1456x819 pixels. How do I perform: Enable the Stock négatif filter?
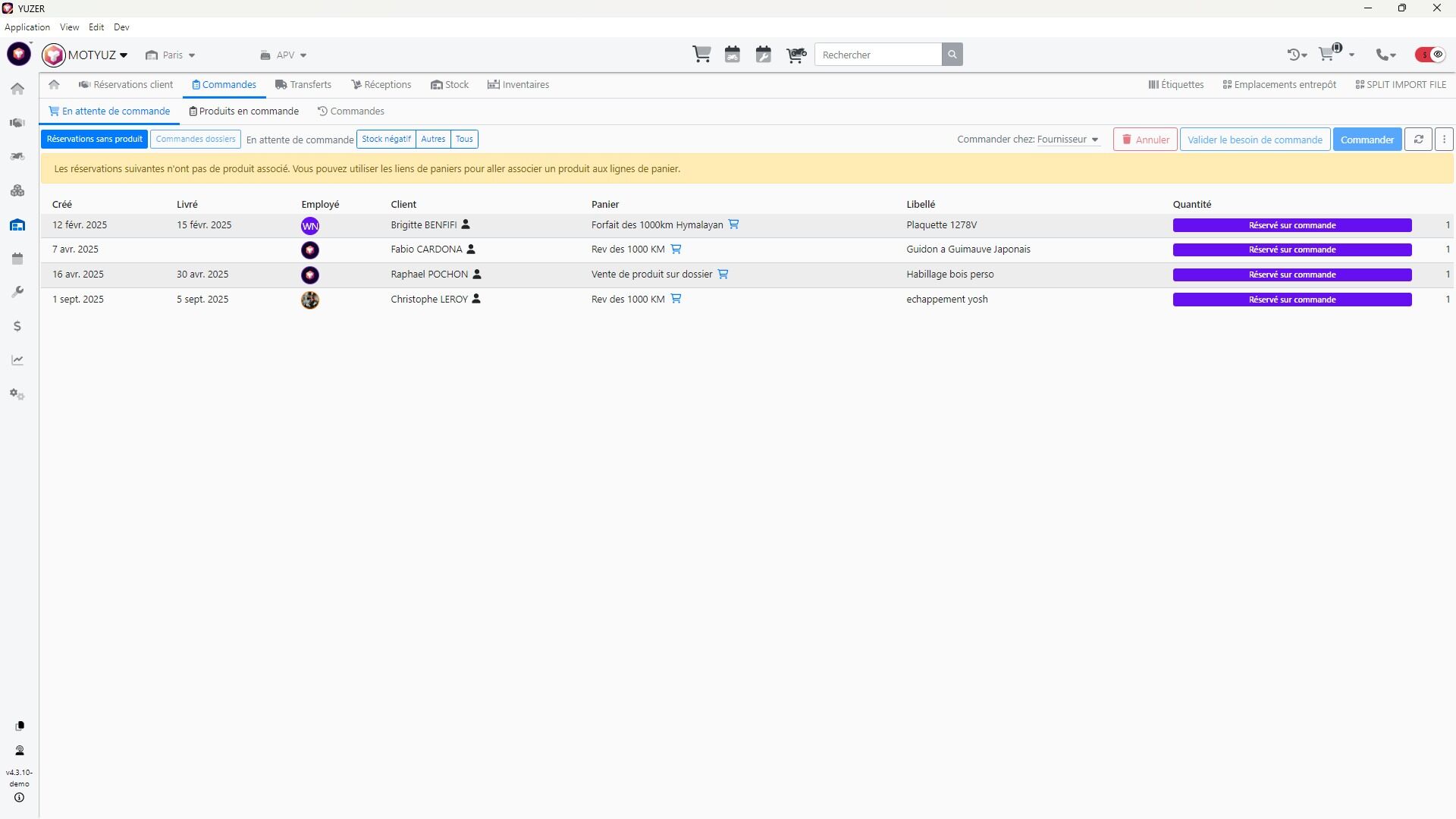point(386,140)
